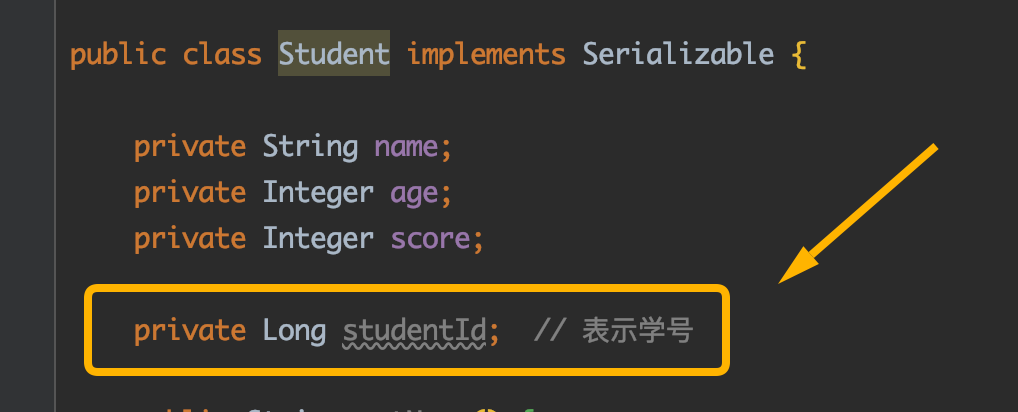
Task: Select the String type of name field
Action: point(310,148)
